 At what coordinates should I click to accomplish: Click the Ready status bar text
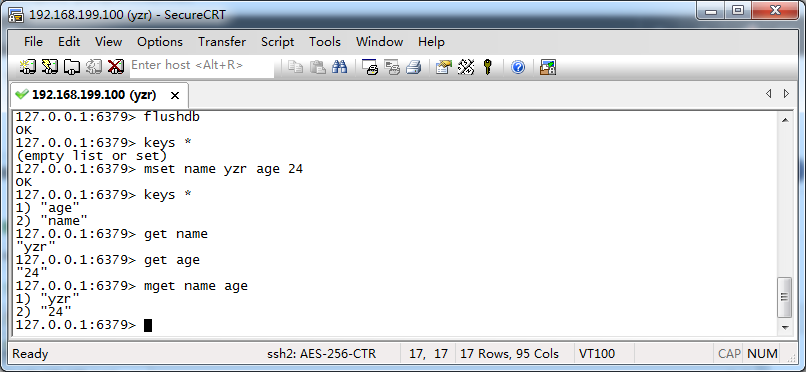point(30,354)
